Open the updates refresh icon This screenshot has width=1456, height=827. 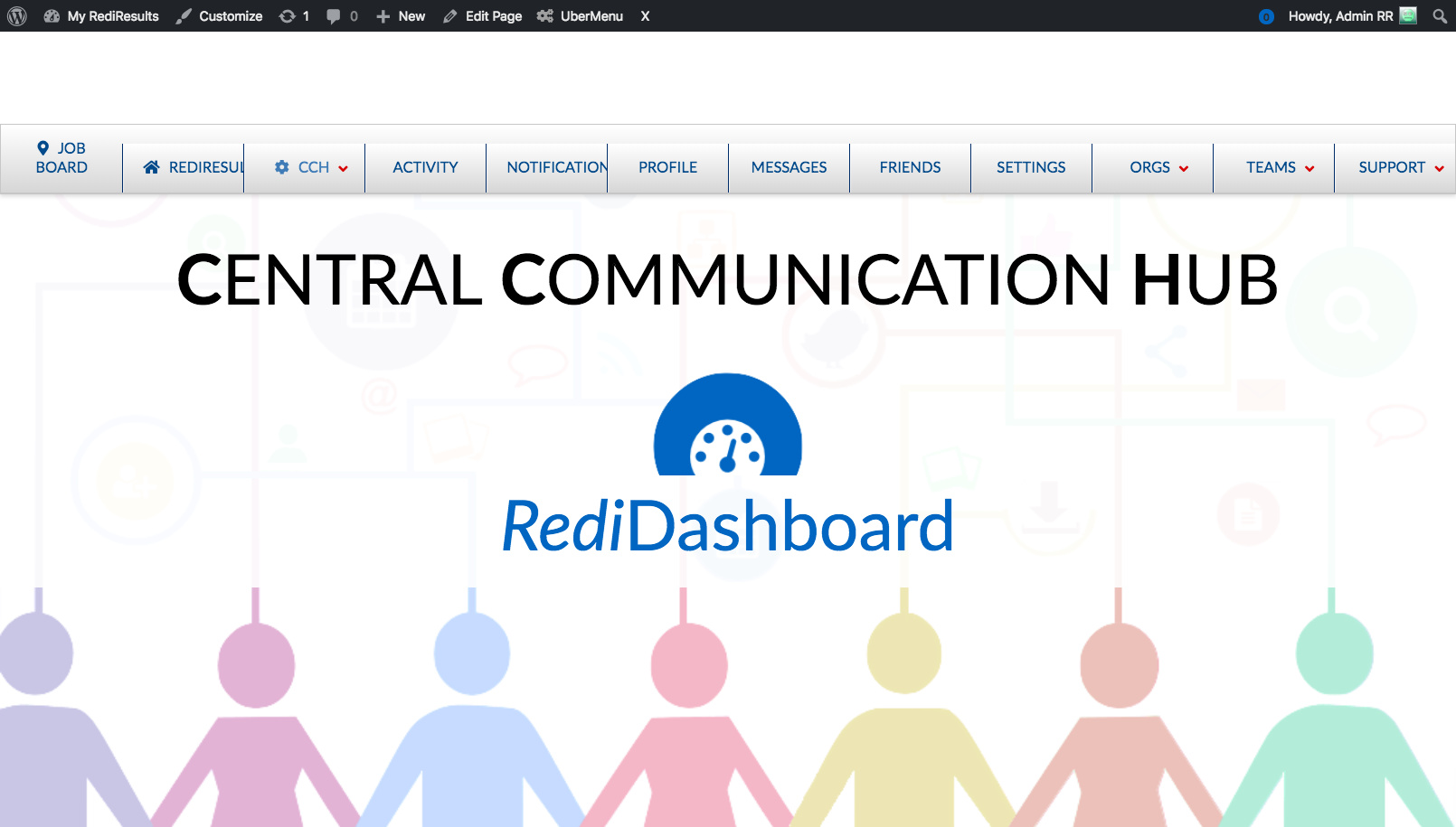tap(287, 16)
